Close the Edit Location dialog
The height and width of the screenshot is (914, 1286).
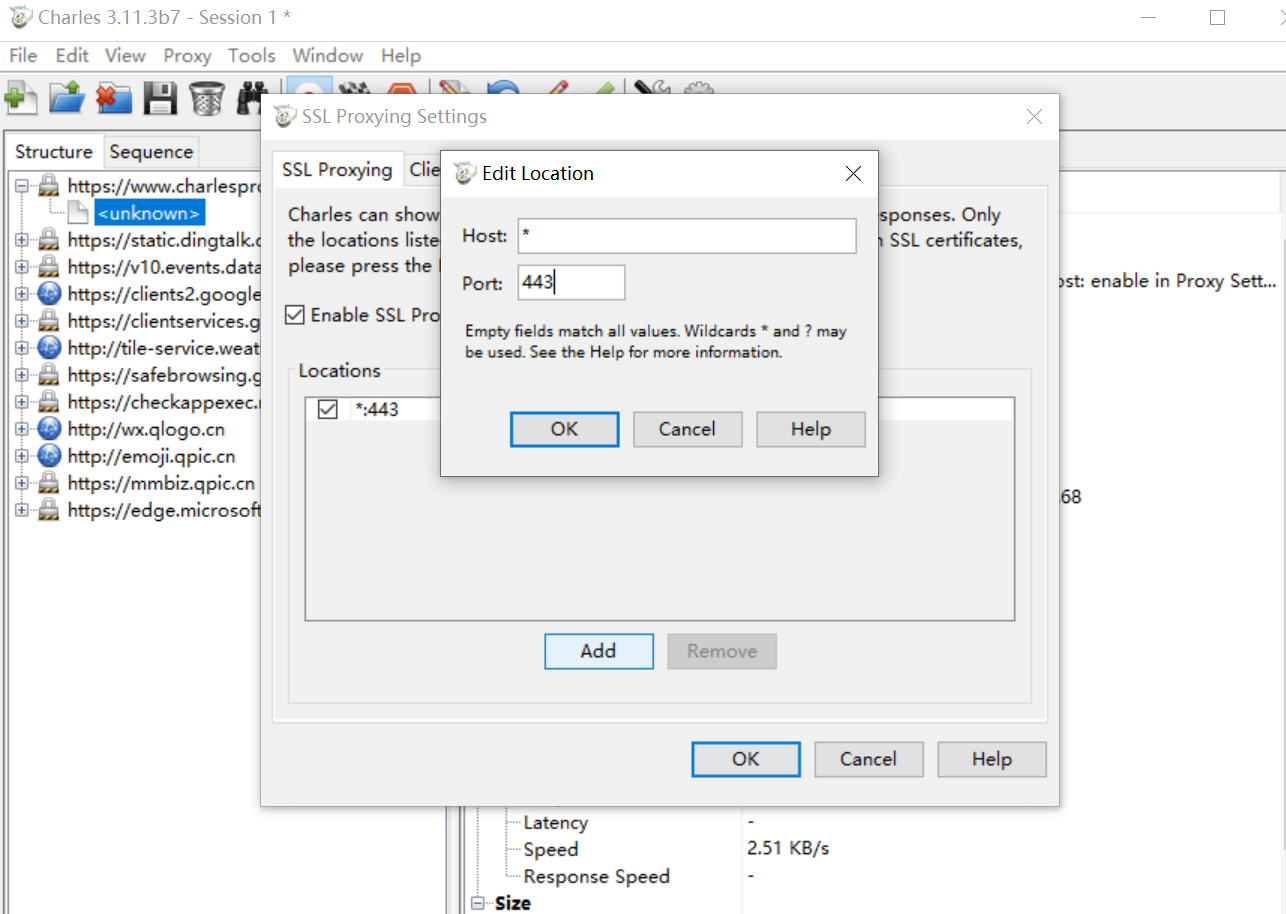853,174
